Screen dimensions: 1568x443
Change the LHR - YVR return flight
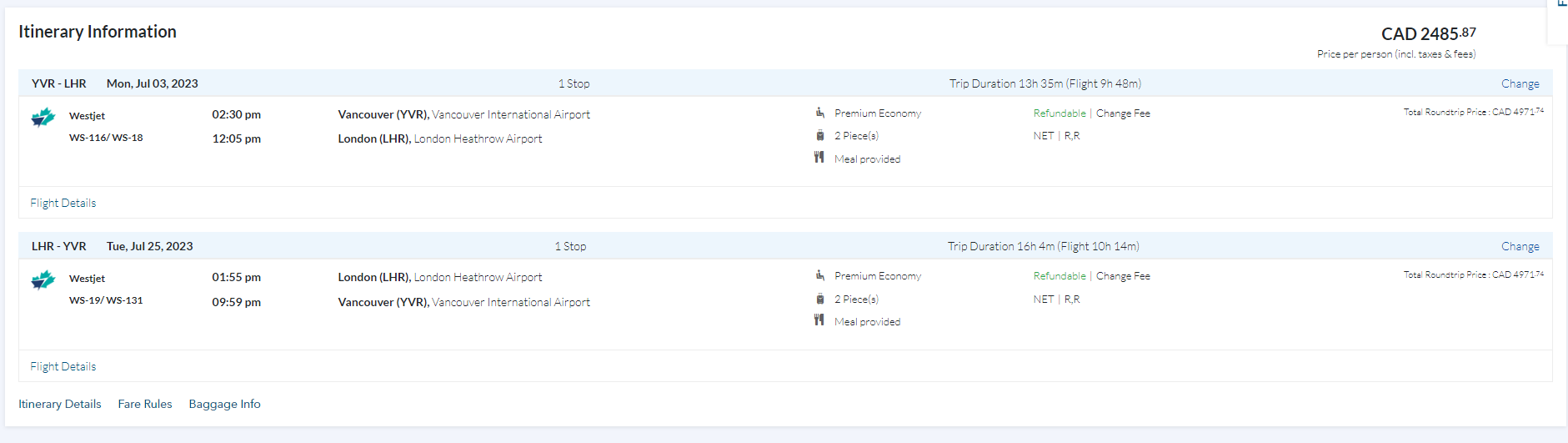coord(1520,246)
